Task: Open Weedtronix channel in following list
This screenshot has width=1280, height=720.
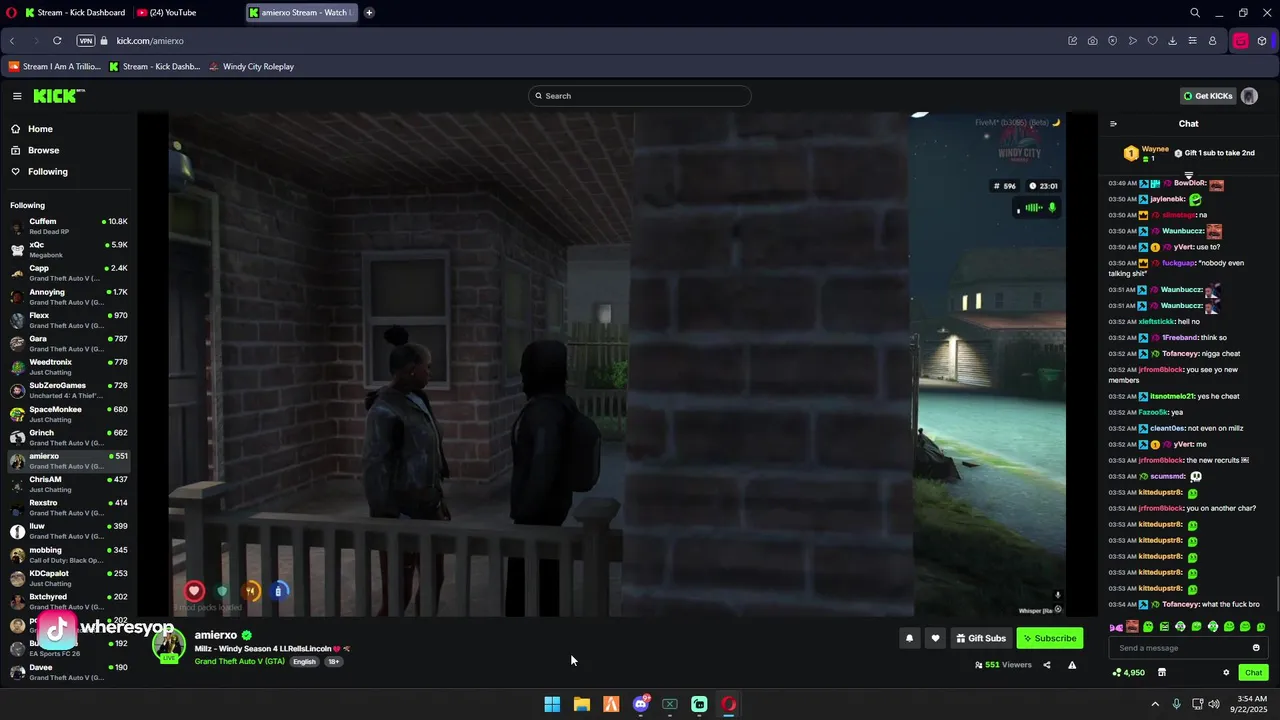Action: 68,367
